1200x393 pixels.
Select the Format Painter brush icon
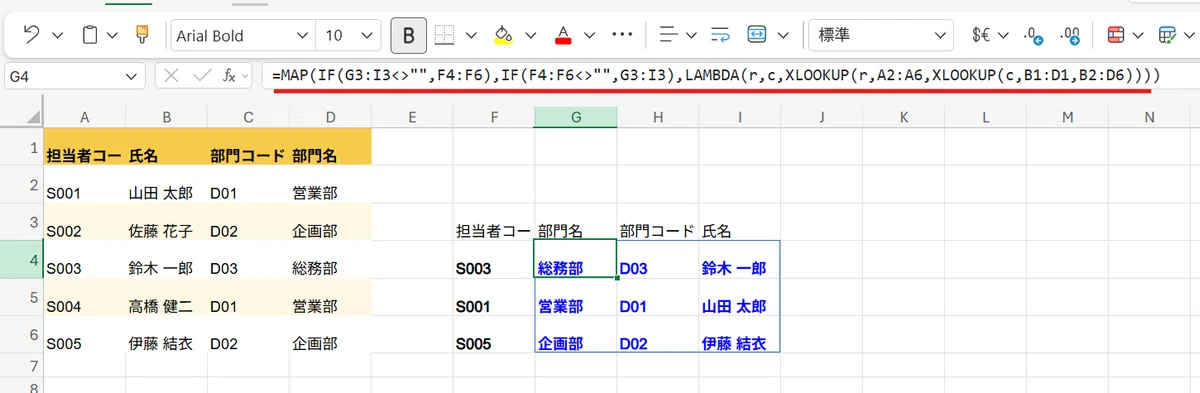(x=142, y=35)
